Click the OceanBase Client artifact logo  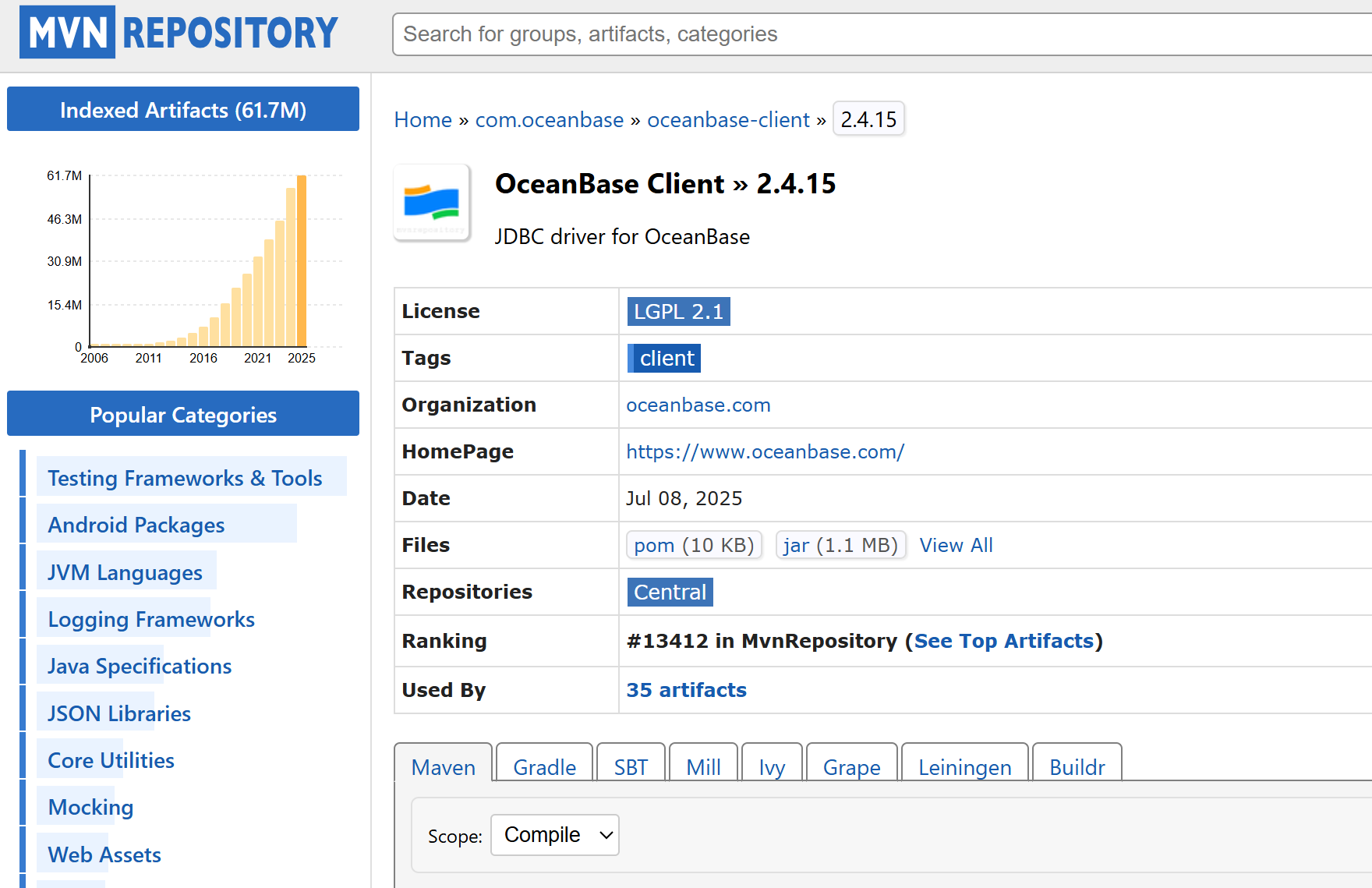coord(432,203)
